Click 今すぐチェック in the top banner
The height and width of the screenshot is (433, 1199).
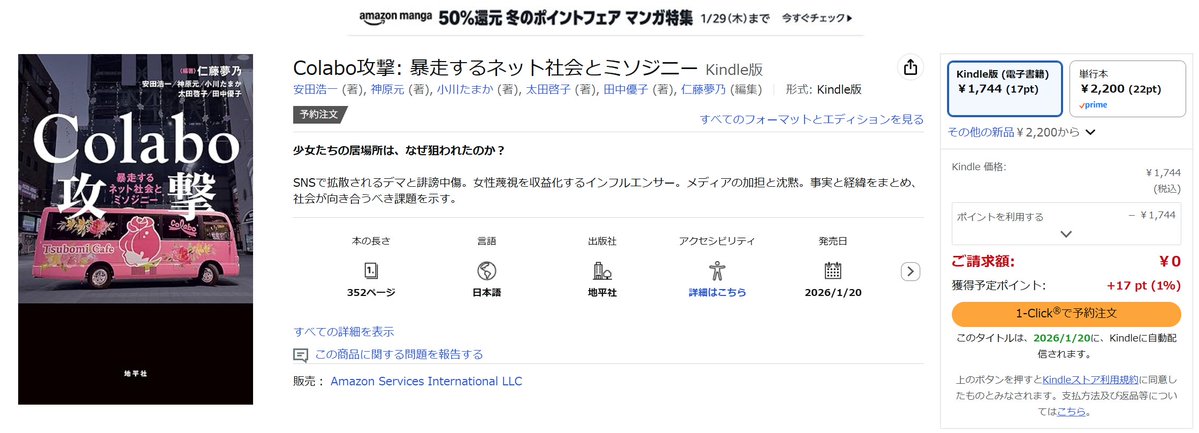click(817, 18)
